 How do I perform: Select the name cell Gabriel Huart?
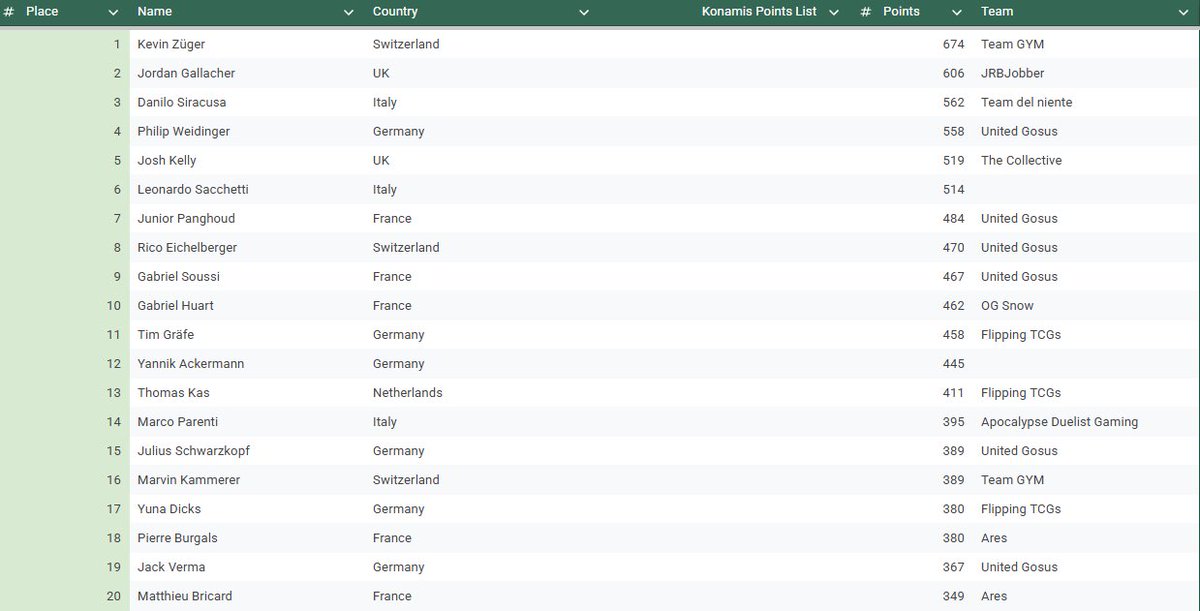point(176,305)
